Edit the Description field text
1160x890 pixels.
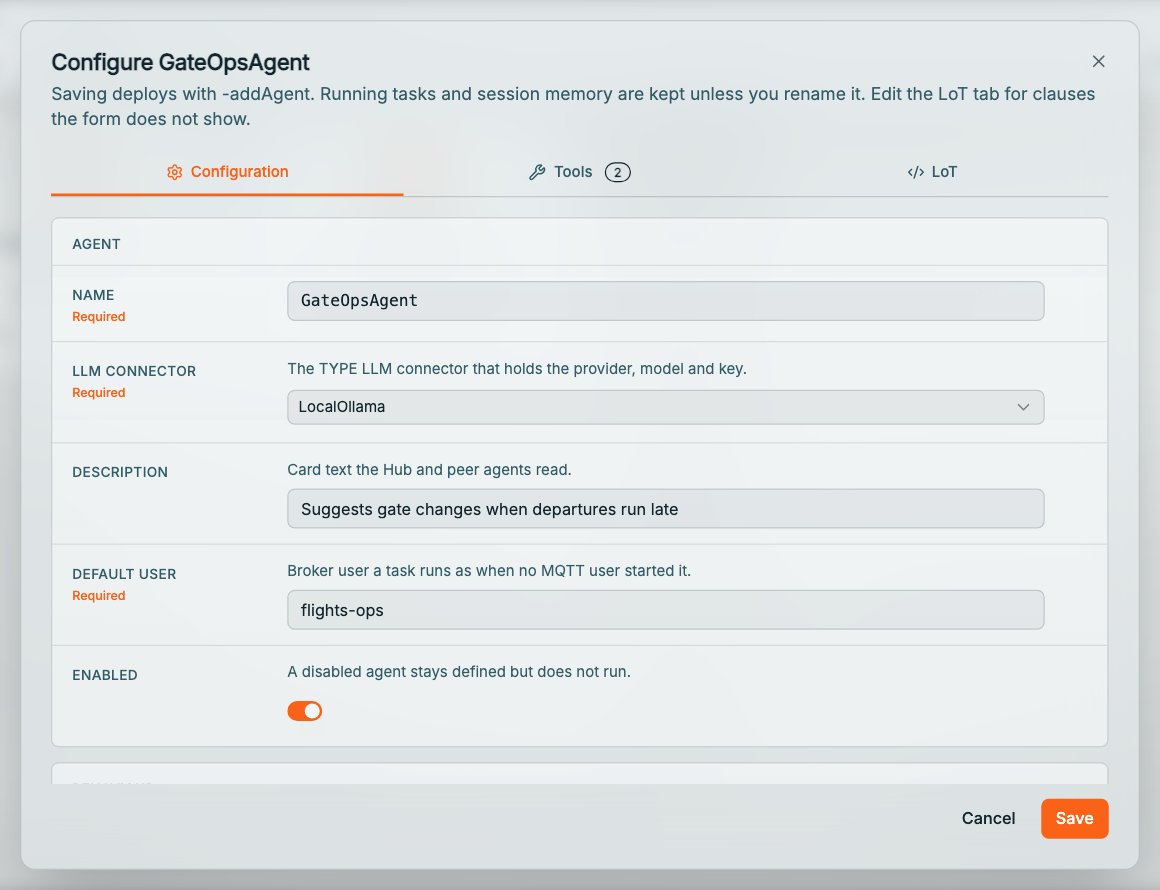coord(665,509)
